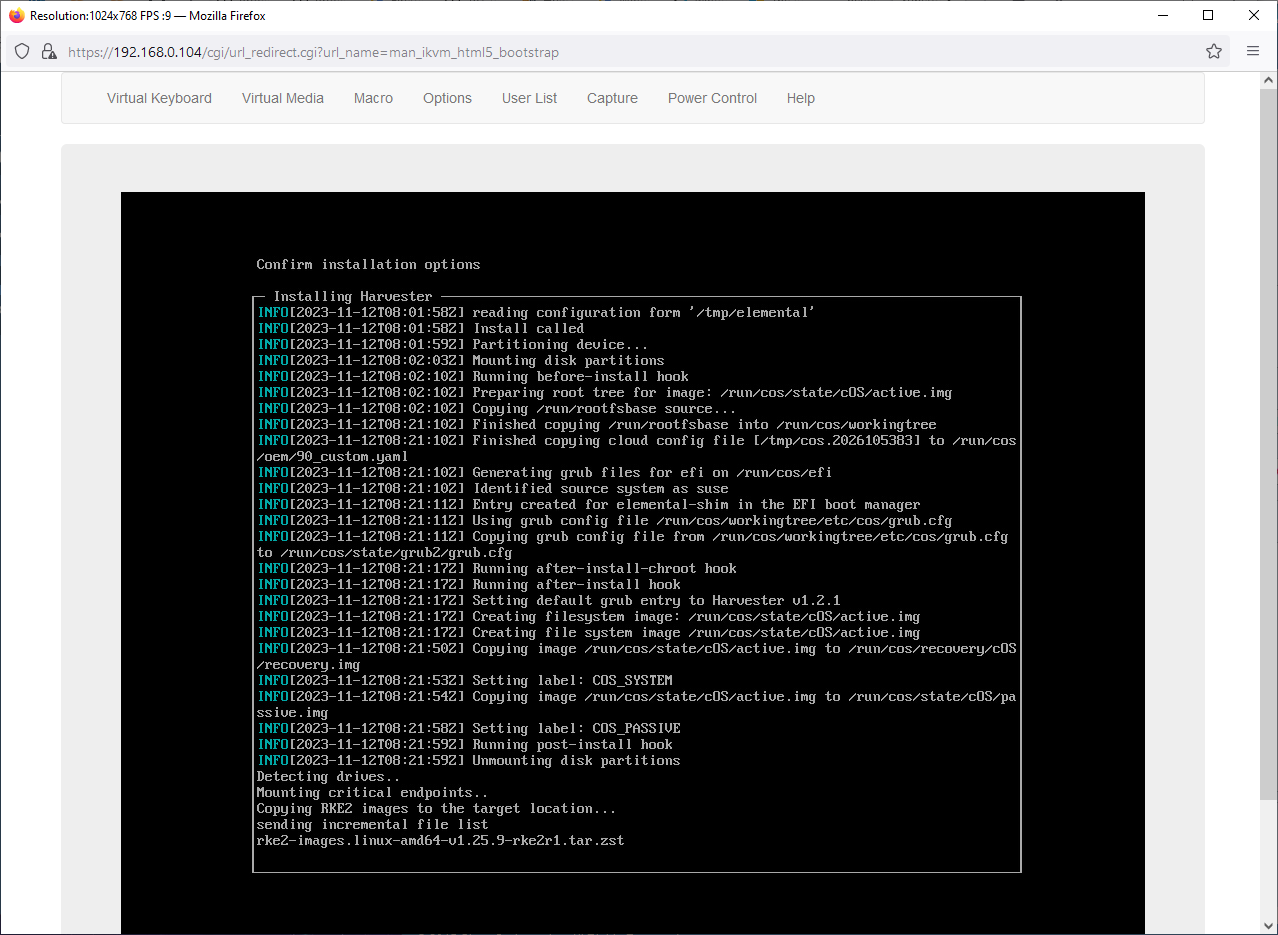Open the Power Control menu
This screenshot has width=1278, height=935.
point(712,98)
